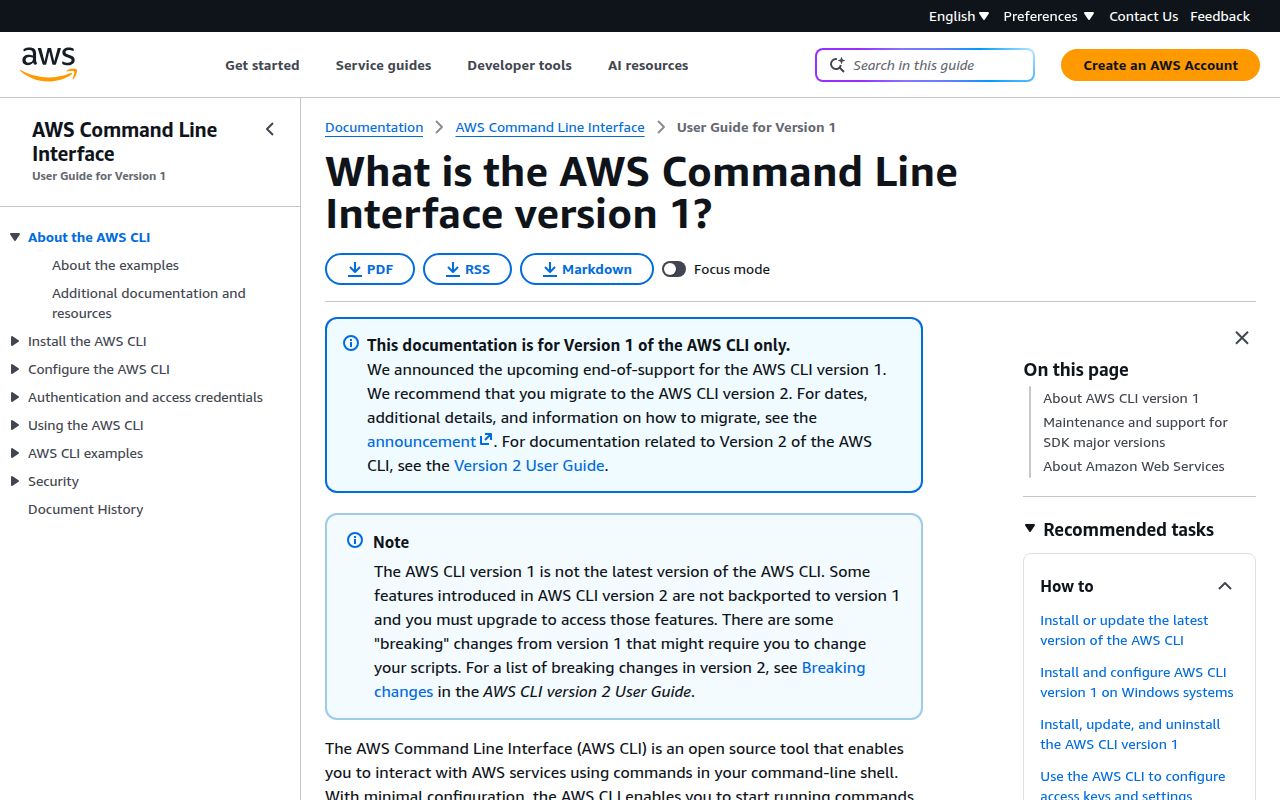Open the Service guides menu

pyautogui.click(x=383, y=65)
